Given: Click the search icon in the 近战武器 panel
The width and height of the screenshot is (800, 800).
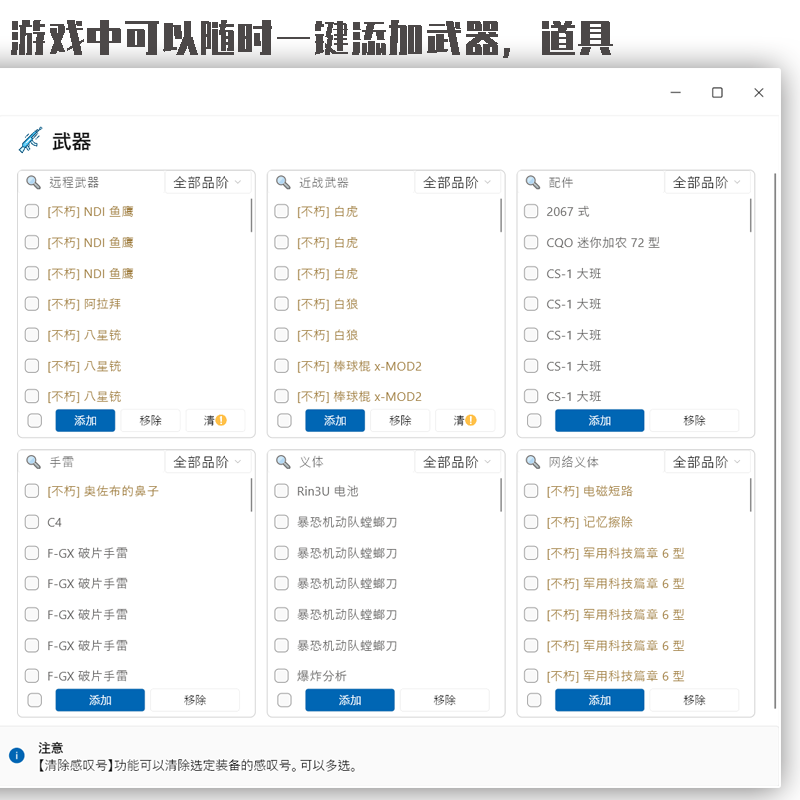Looking at the screenshot, I should [281, 182].
